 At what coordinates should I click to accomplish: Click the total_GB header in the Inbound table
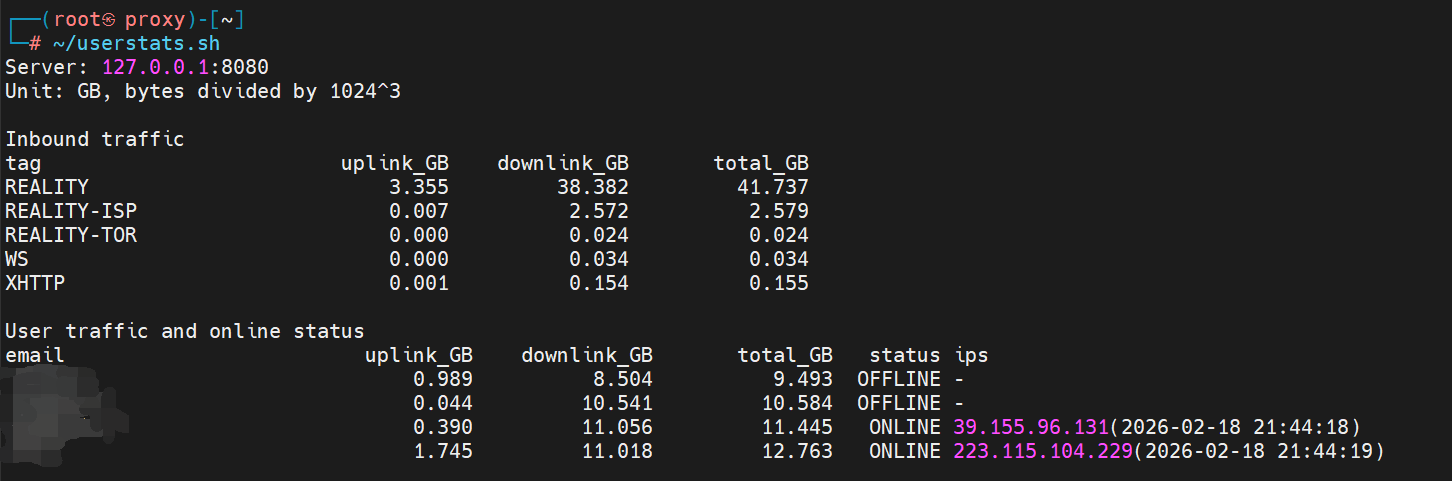point(761,163)
